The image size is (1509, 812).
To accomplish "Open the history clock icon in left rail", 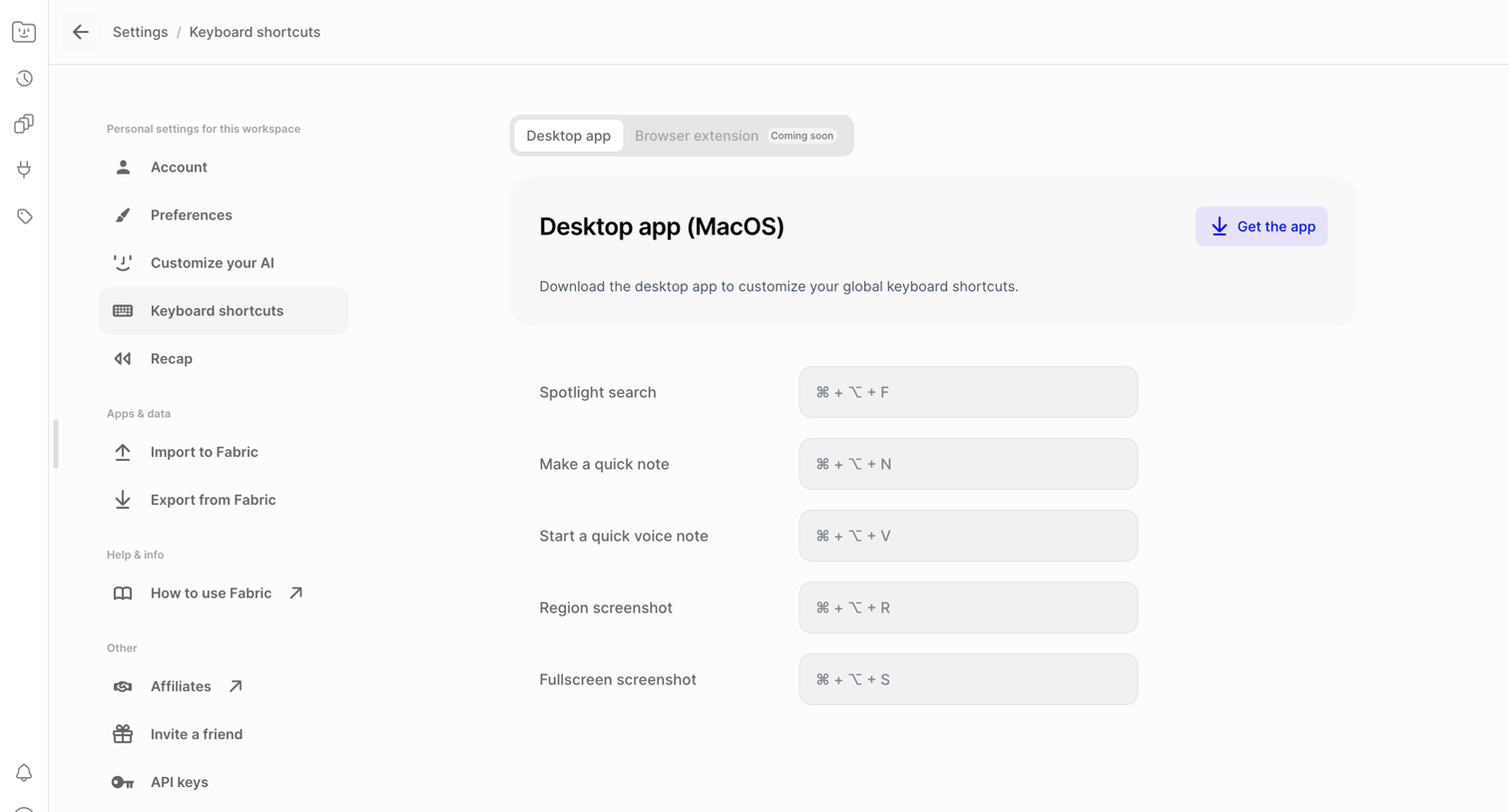I will [x=24, y=78].
